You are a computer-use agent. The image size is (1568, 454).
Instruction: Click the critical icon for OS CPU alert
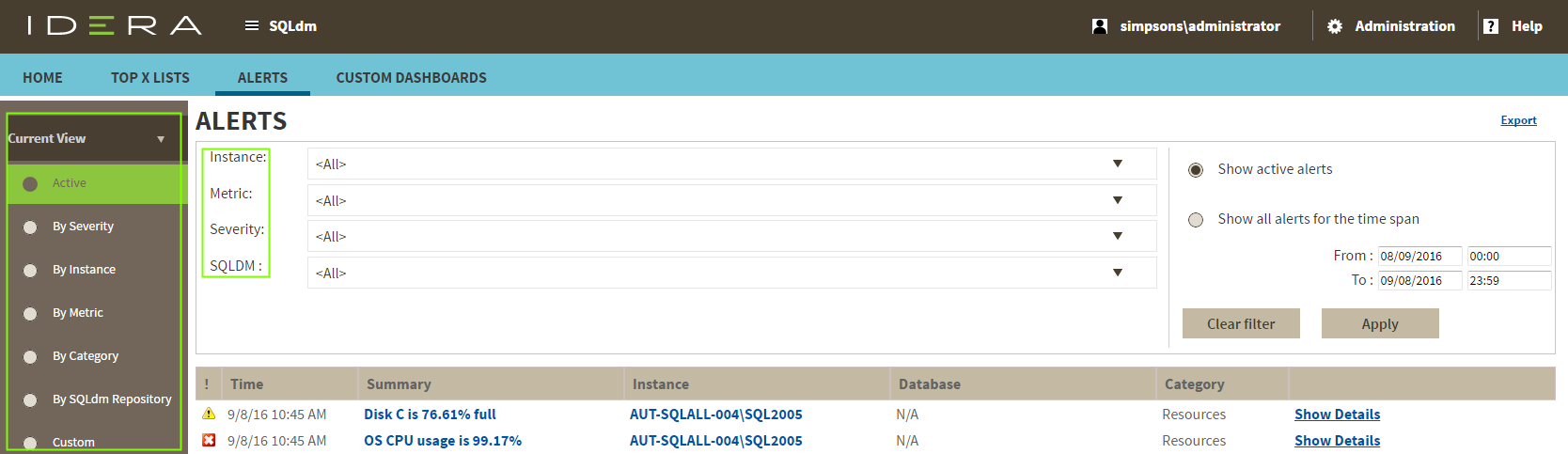(x=209, y=440)
